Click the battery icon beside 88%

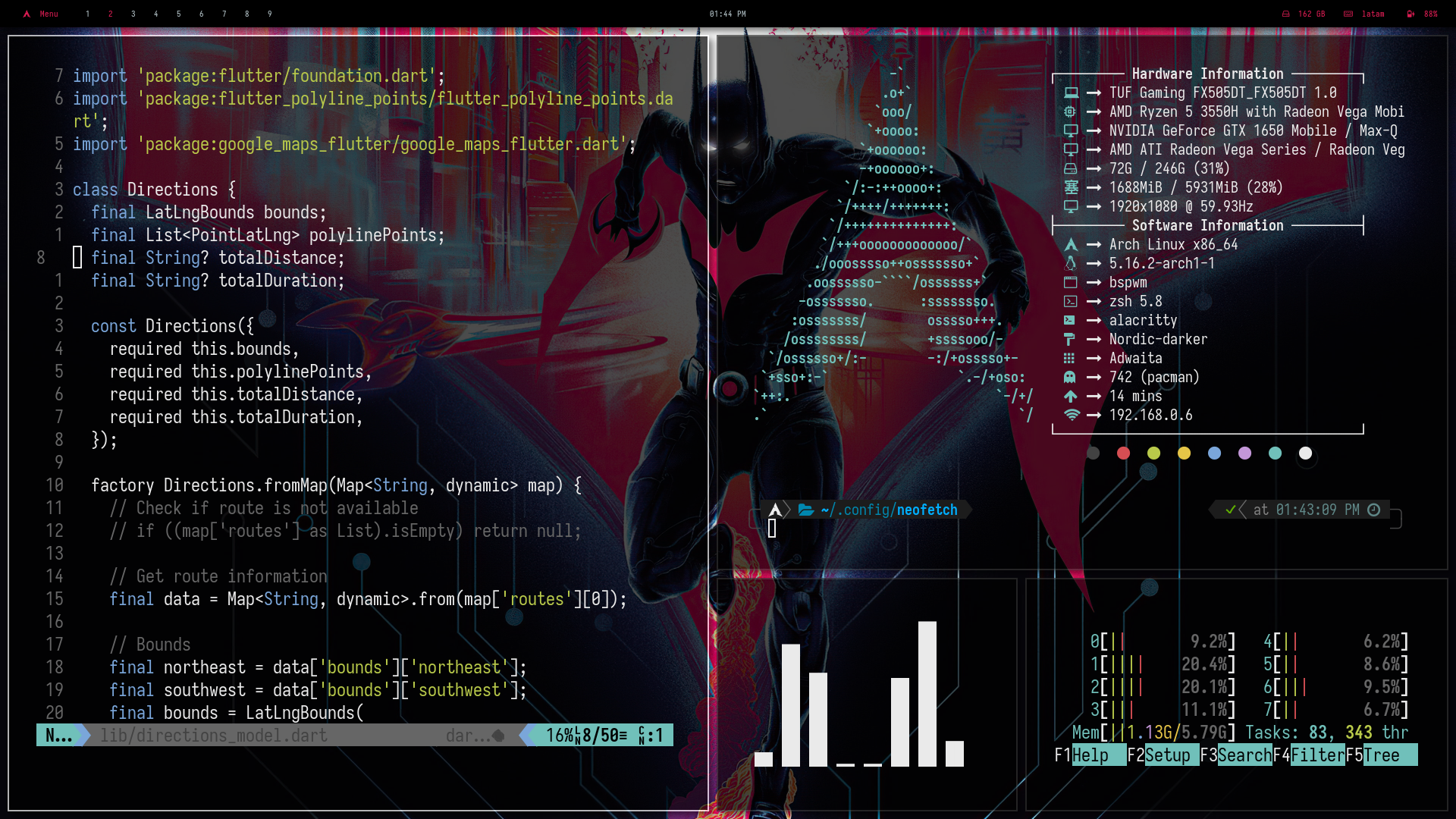pos(1410,14)
